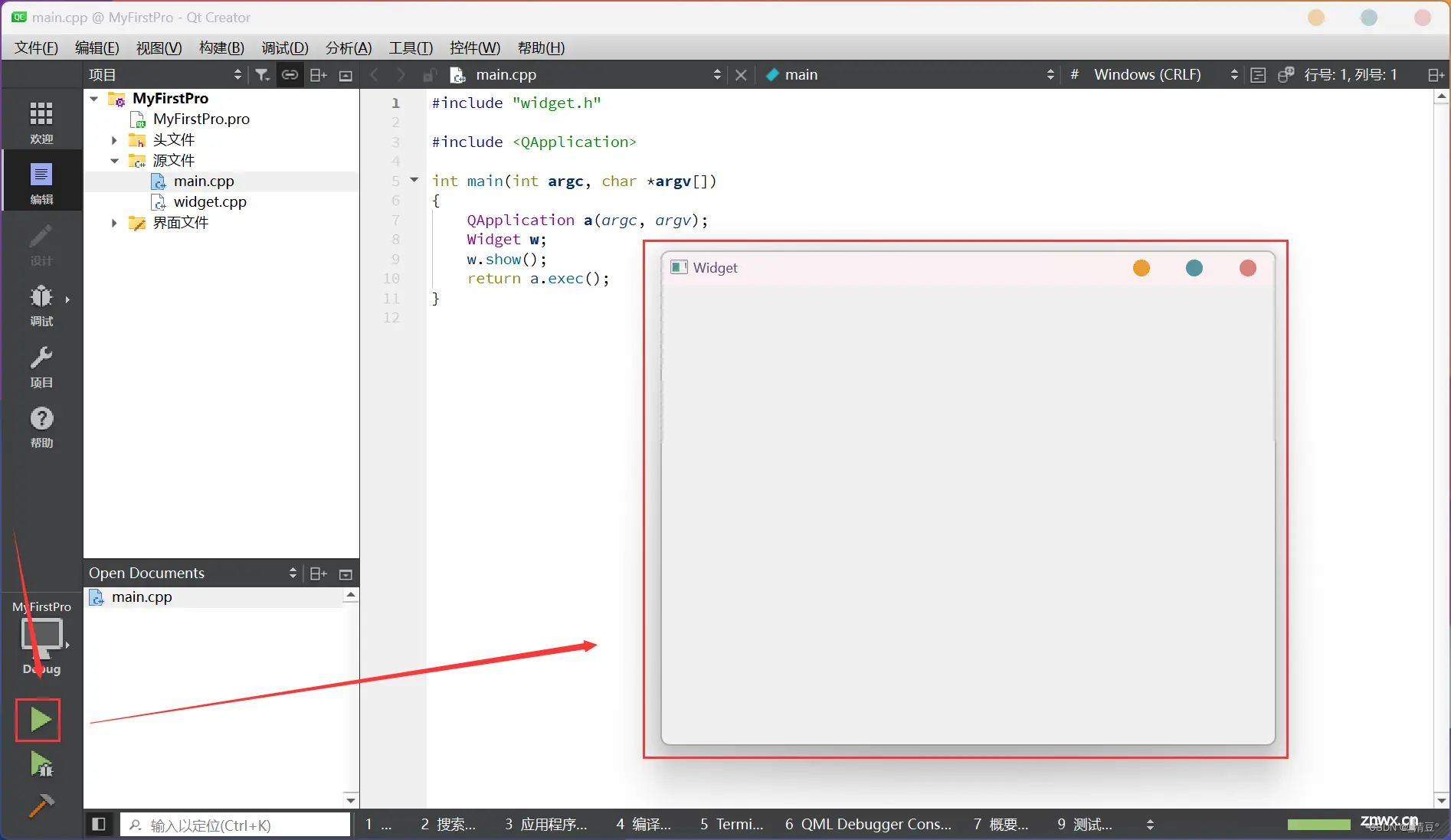Screen dimensions: 1451x840
Task: Open the Open Documents view dropdown
Action: pyautogui.click(x=193, y=574)
